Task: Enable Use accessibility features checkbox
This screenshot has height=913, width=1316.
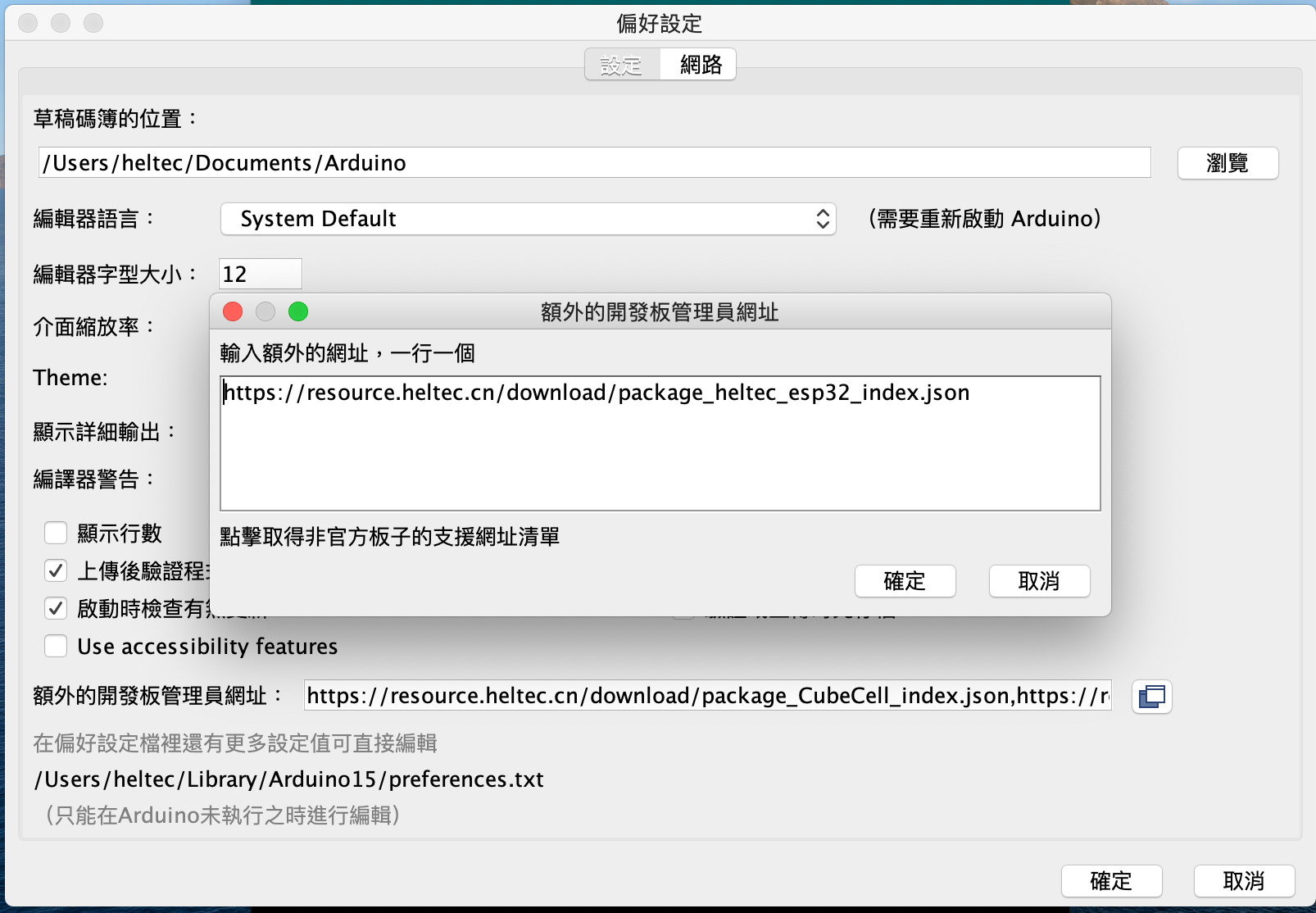Action: [x=56, y=646]
